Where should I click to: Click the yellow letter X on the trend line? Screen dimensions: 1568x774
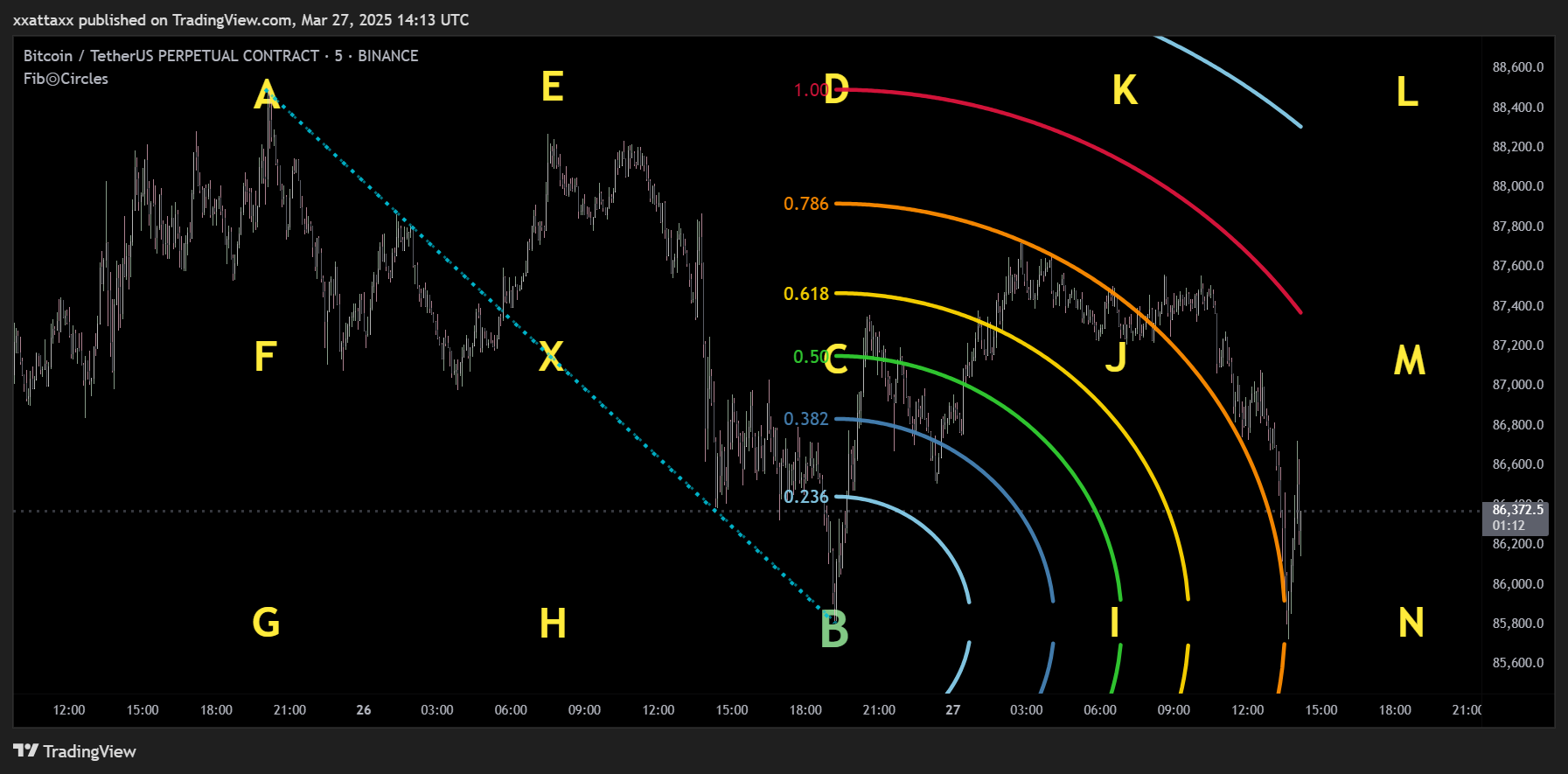(551, 357)
